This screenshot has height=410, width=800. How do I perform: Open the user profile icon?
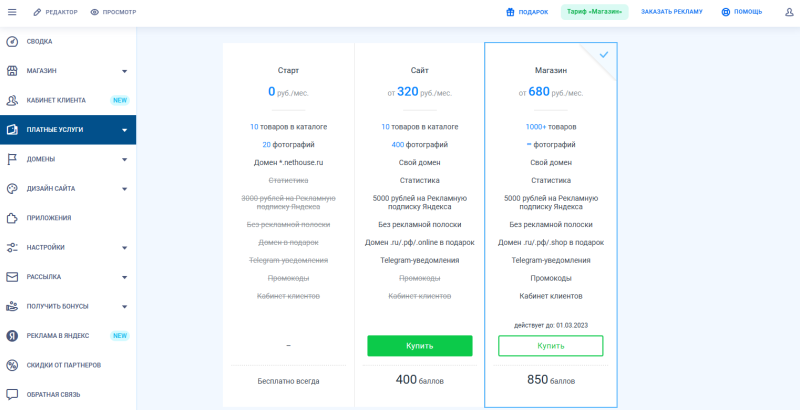coord(789,12)
